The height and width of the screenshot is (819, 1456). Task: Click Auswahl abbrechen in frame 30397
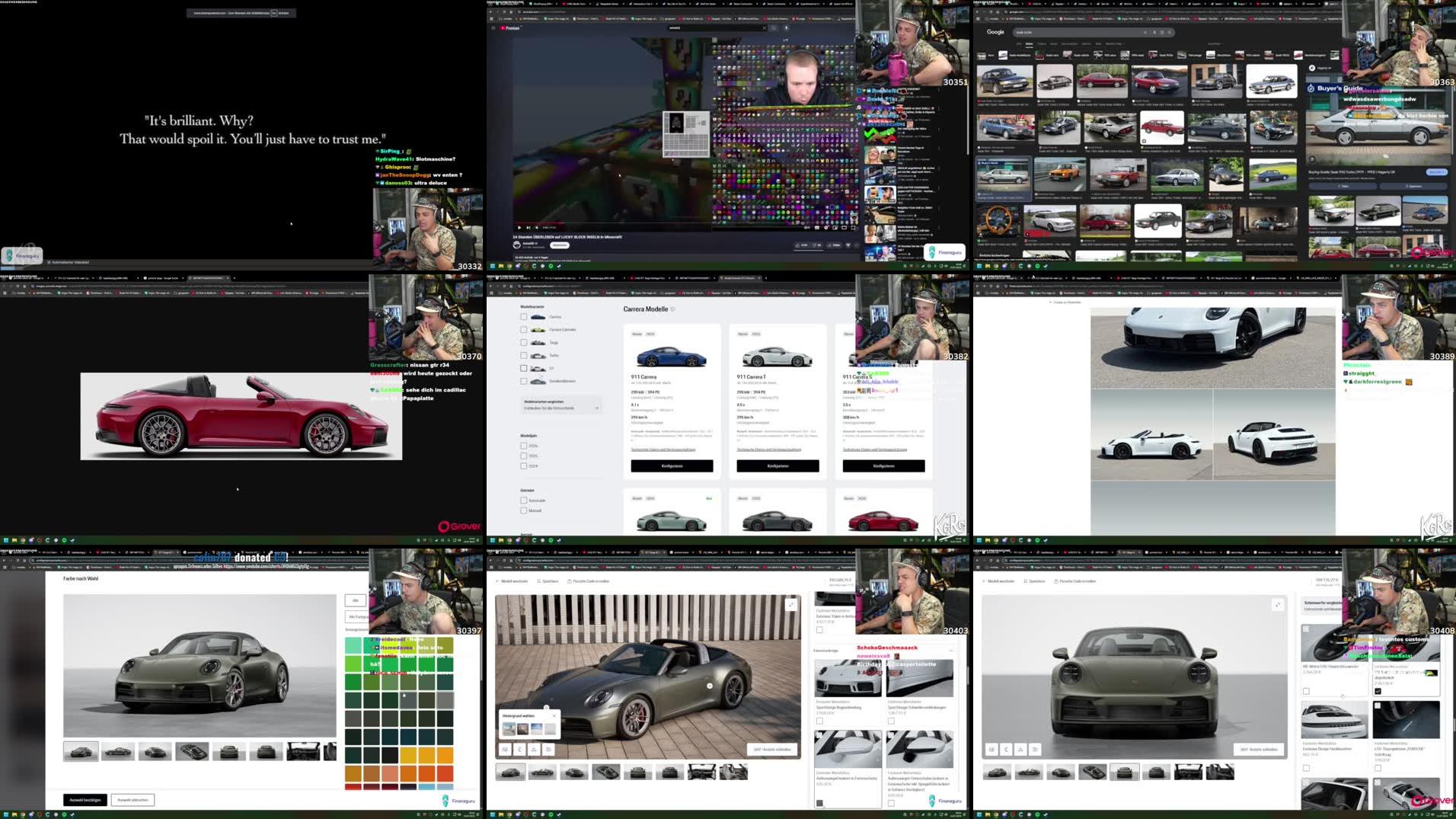click(133, 800)
